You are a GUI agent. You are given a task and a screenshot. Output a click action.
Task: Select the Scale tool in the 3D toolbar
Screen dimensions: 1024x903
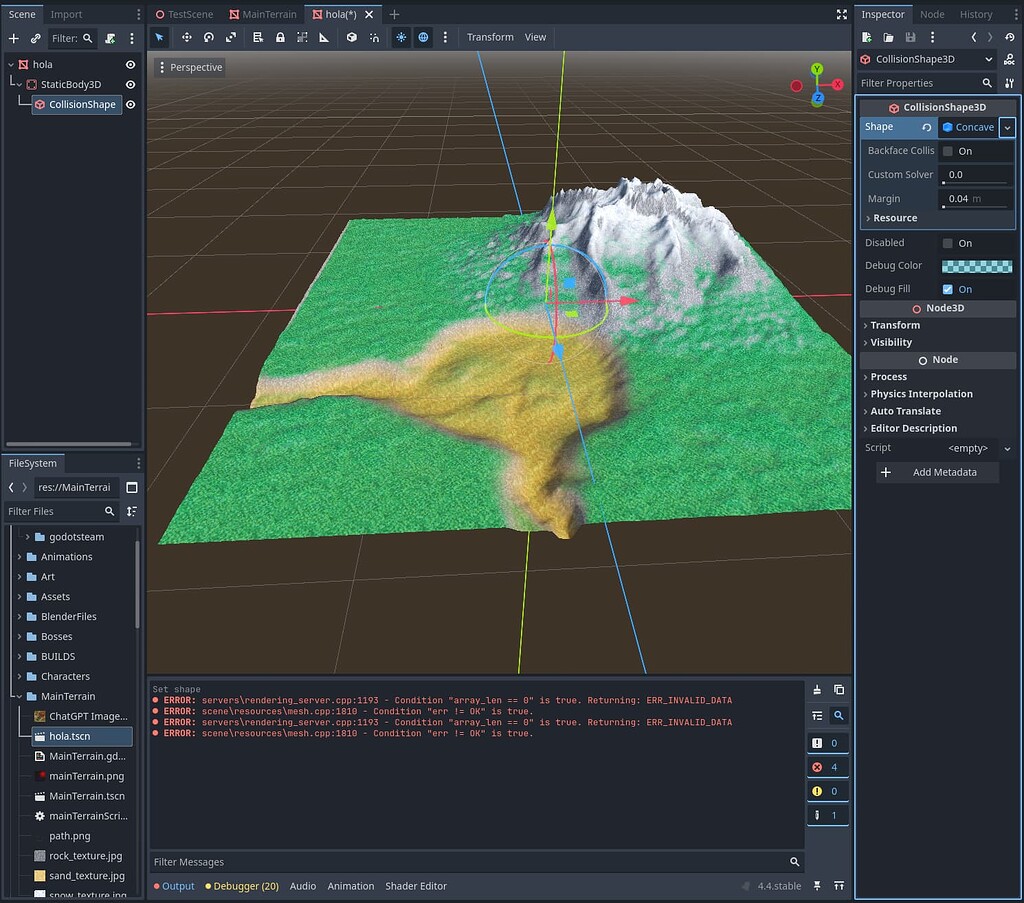[231, 37]
